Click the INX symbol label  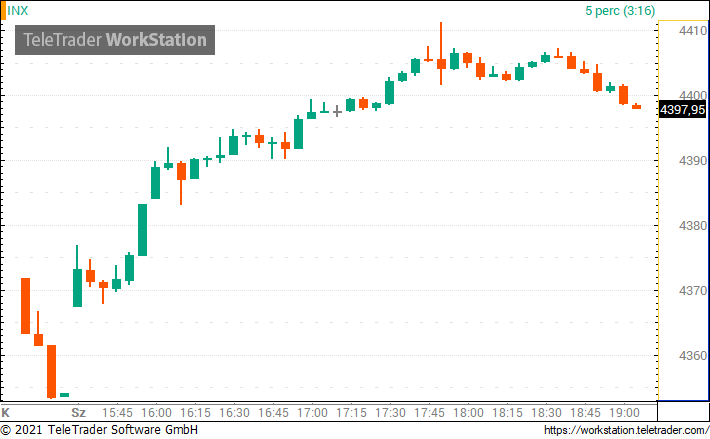(18, 10)
